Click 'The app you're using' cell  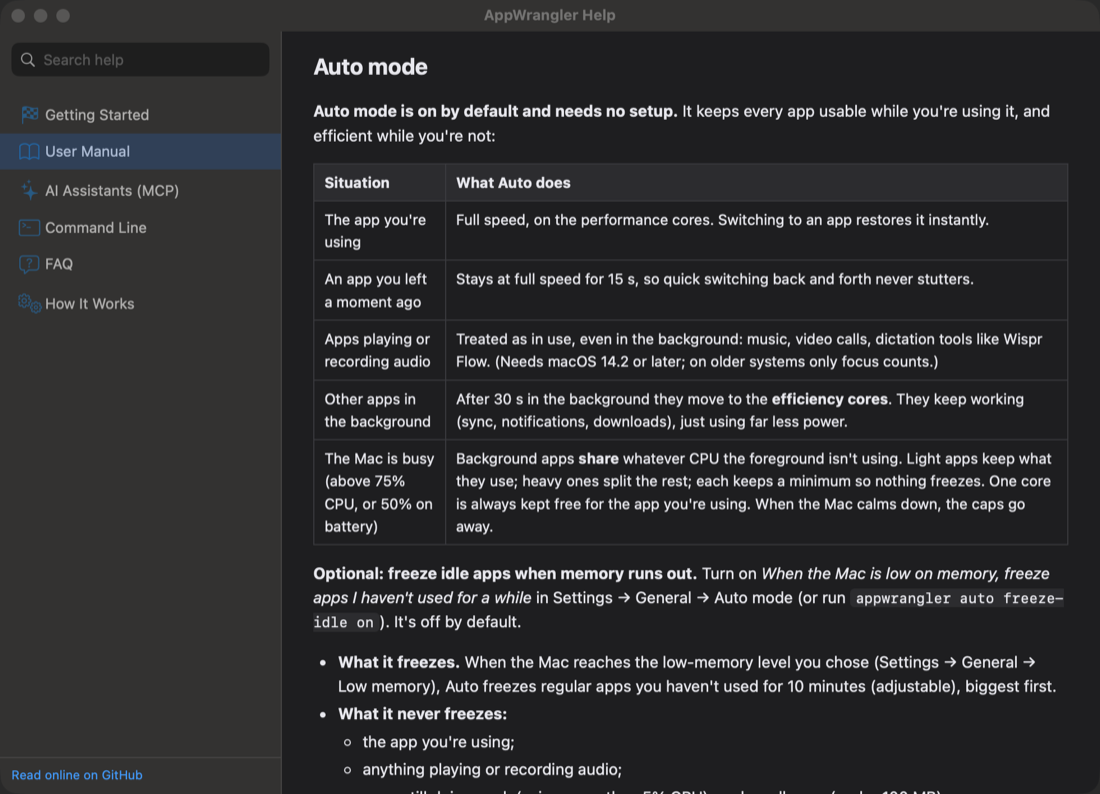[x=380, y=231]
